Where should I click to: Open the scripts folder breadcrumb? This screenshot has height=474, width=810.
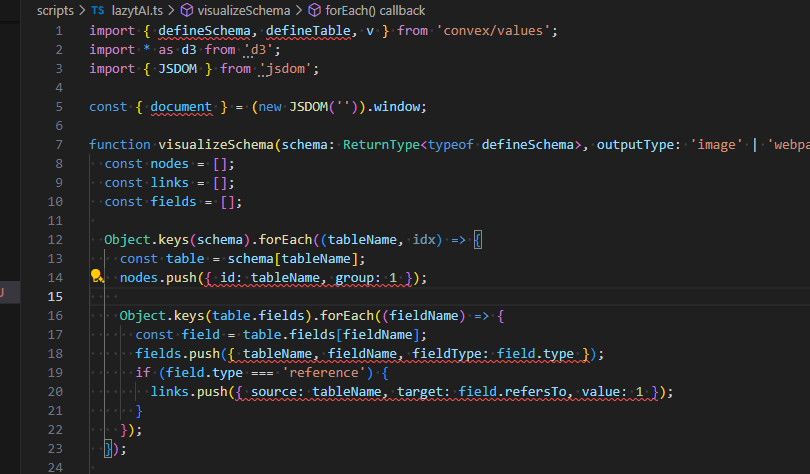(x=55, y=10)
